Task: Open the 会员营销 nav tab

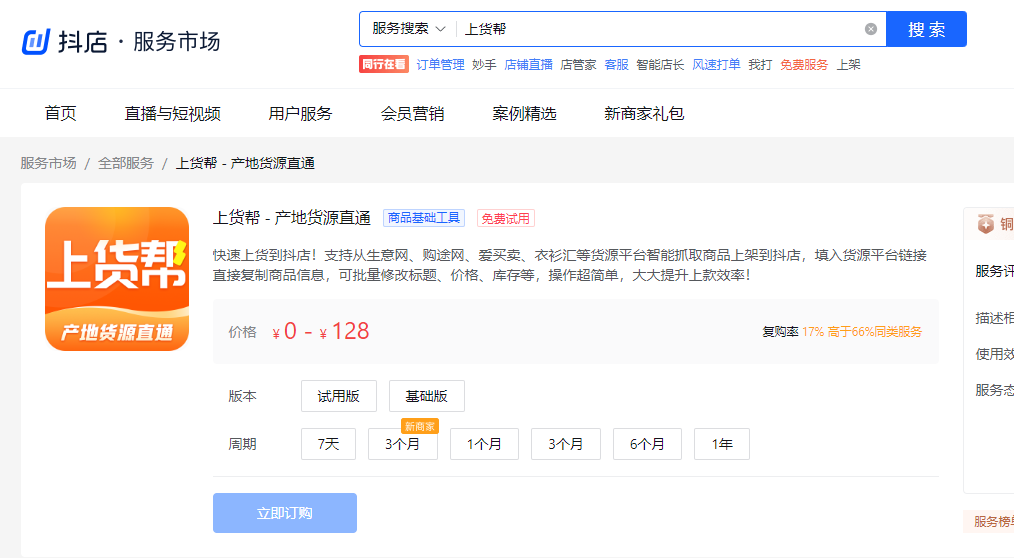Action: (x=412, y=114)
